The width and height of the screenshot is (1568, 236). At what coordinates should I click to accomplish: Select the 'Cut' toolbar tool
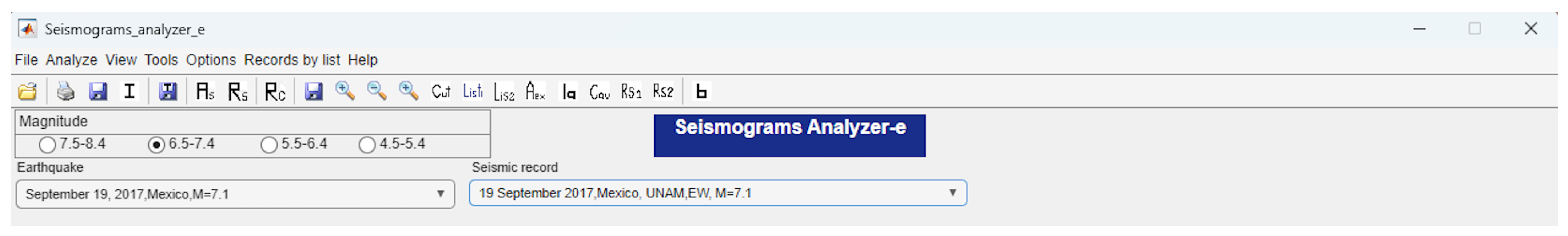point(441,92)
